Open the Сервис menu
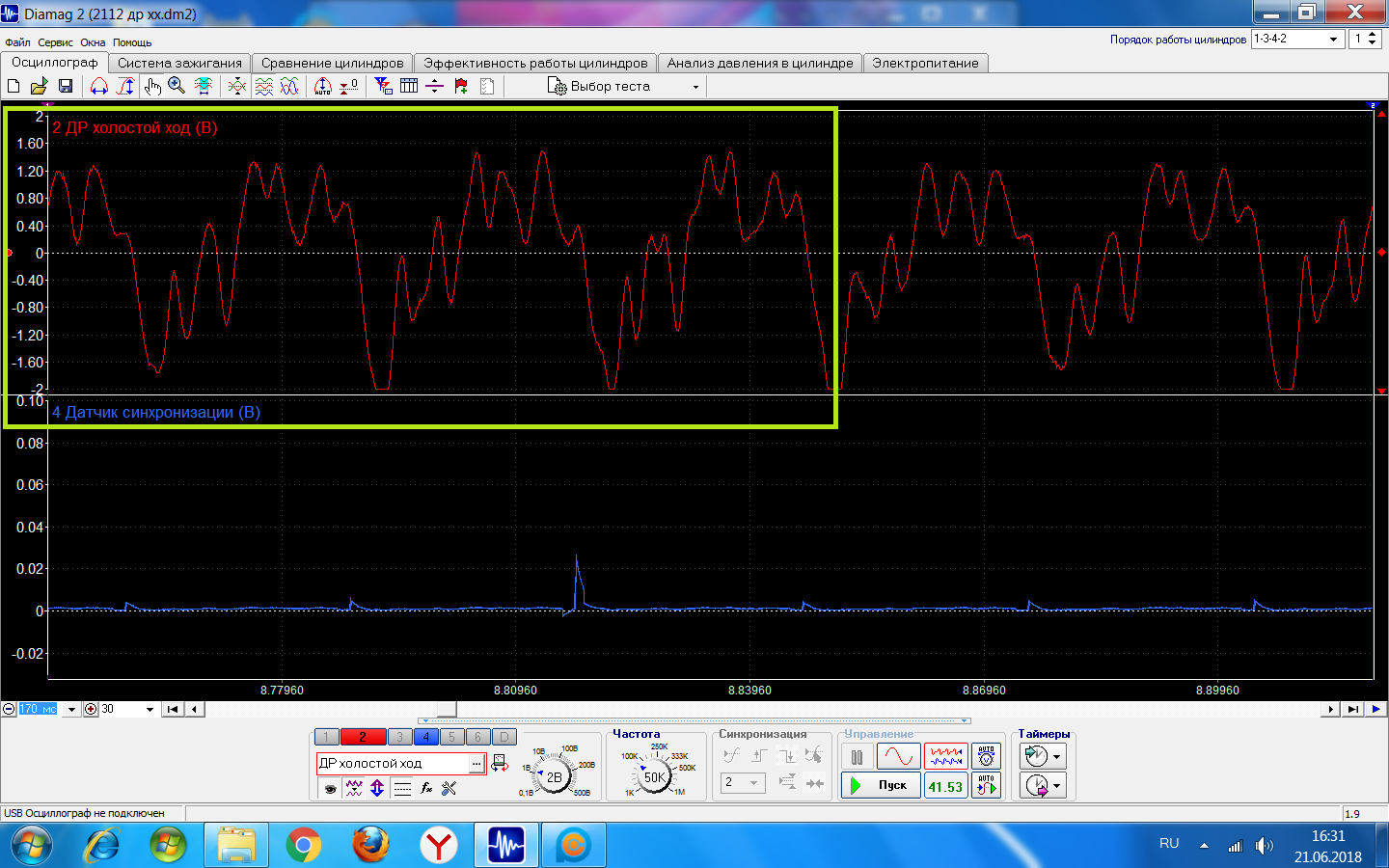The image size is (1389, 868). pos(55,42)
